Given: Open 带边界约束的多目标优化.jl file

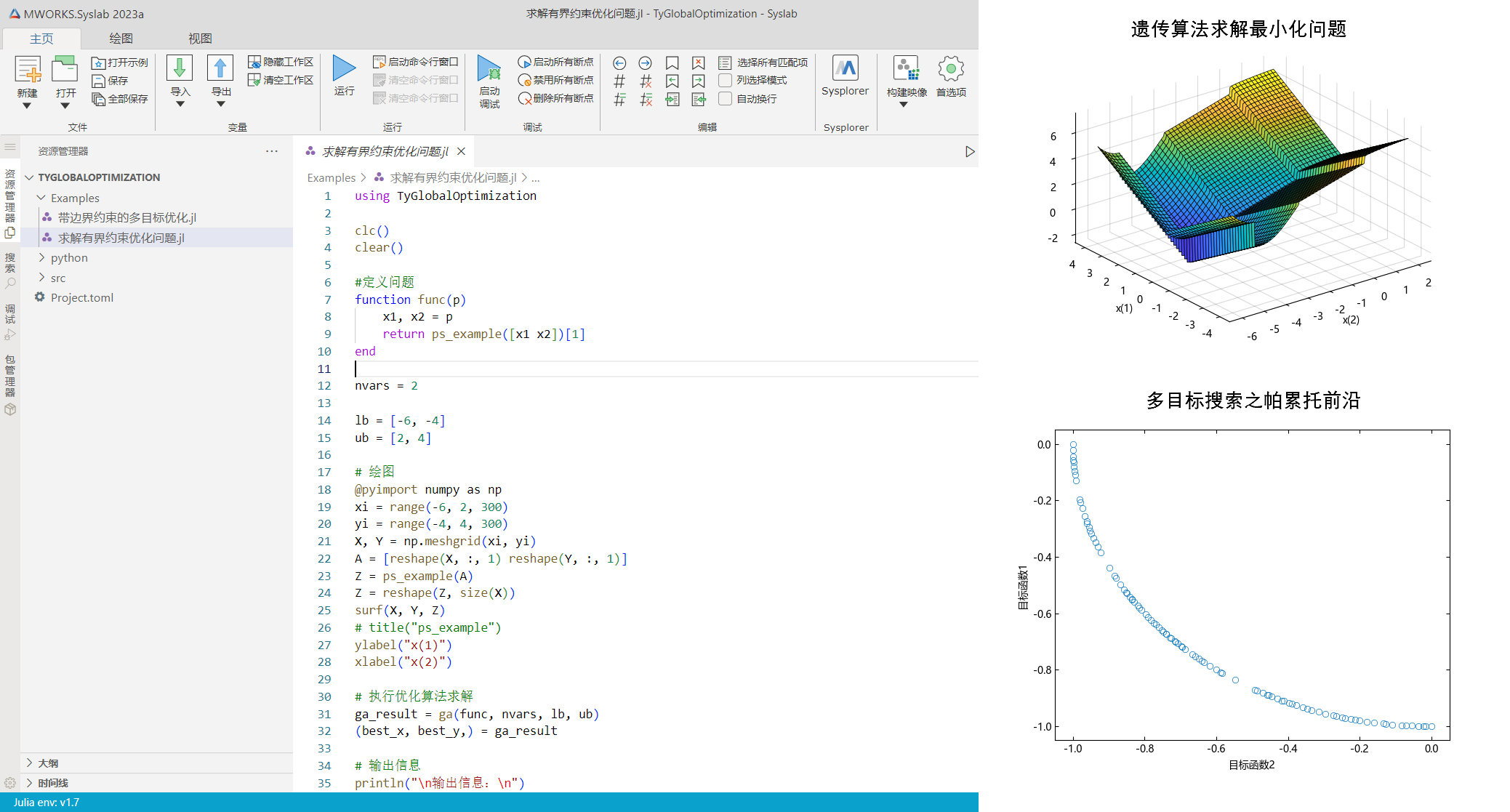Looking at the screenshot, I should point(126,217).
